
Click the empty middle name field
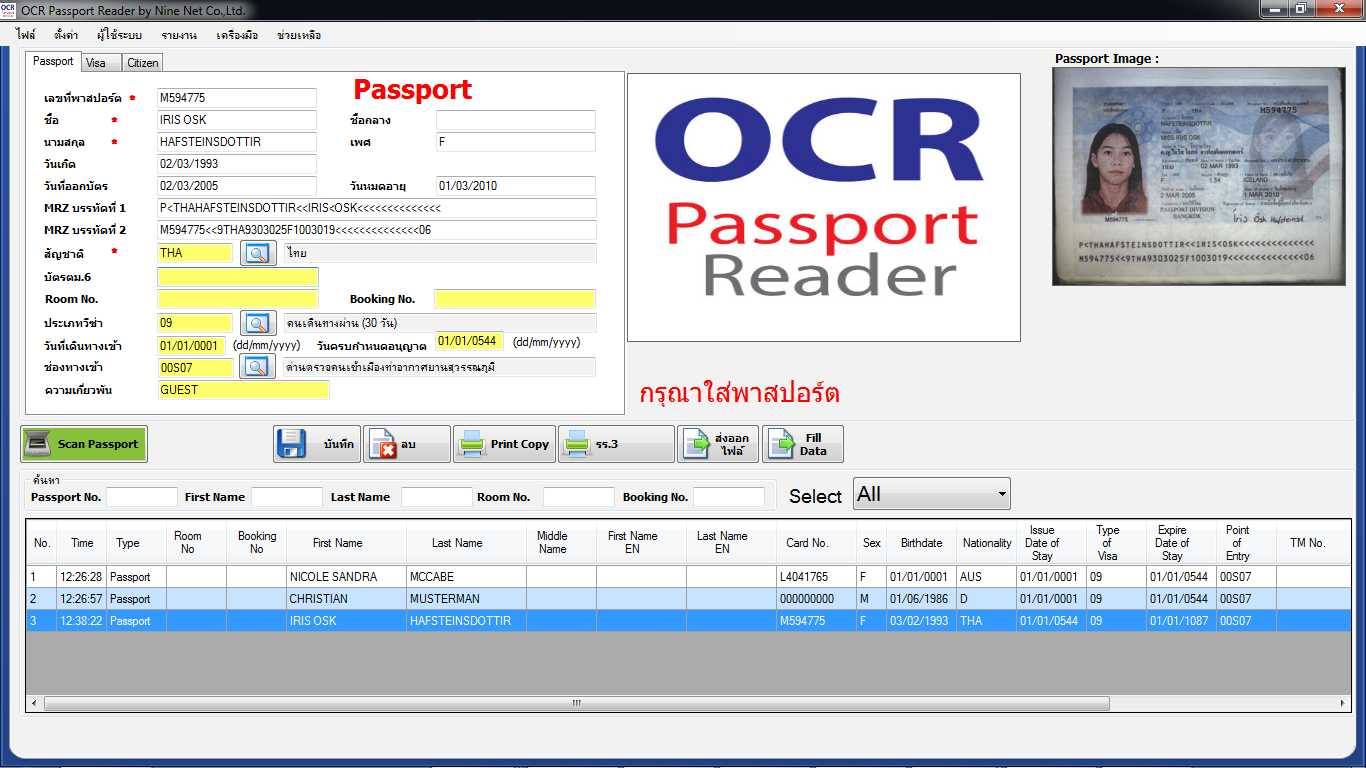coord(515,120)
